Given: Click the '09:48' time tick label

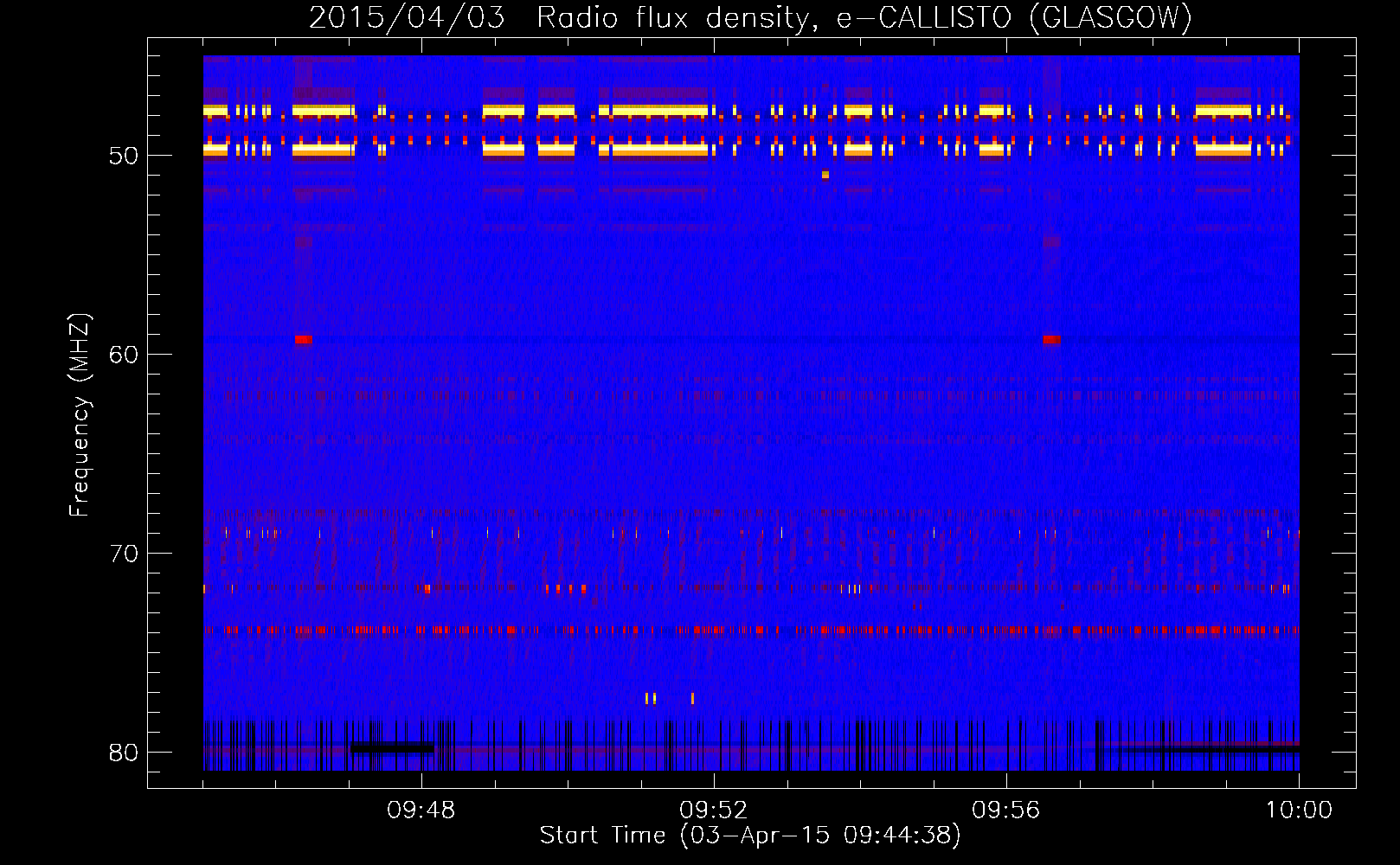Looking at the screenshot, I should point(421,811).
